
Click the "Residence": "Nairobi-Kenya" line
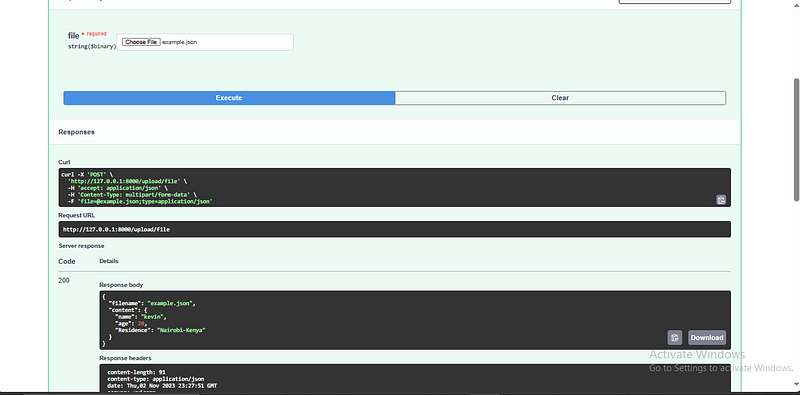160,330
